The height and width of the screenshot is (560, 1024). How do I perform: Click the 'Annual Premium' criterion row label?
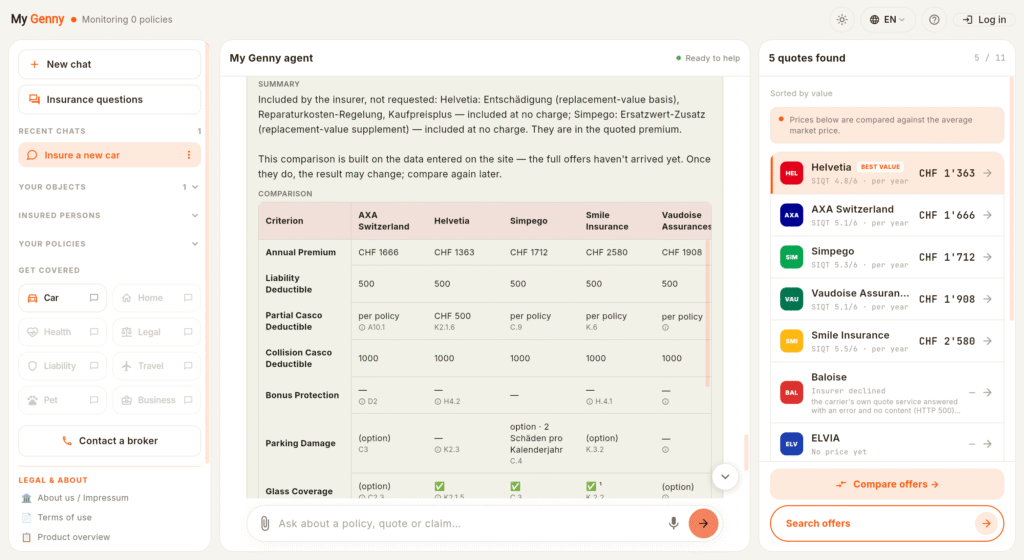click(300, 253)
